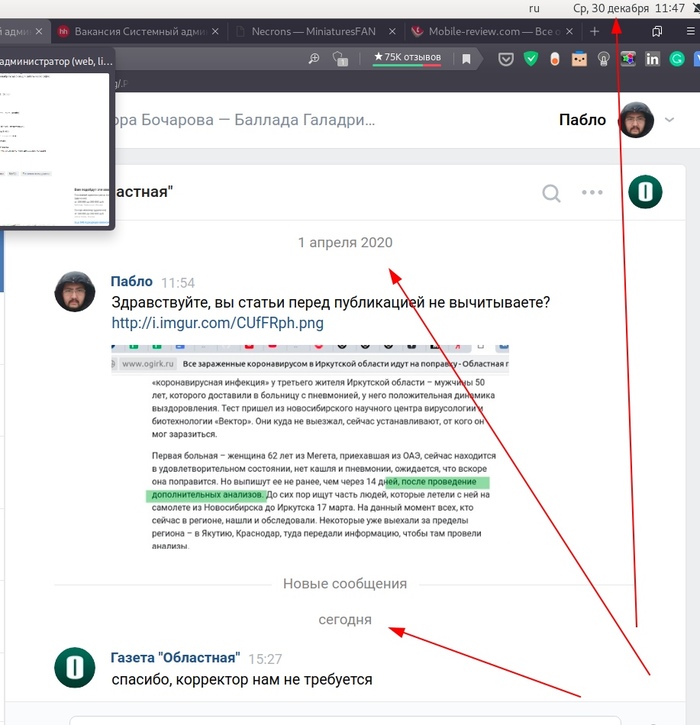Switch to the Mobile-review.com tab
This screenshot has height=725, width=700.
click(494, 31)
